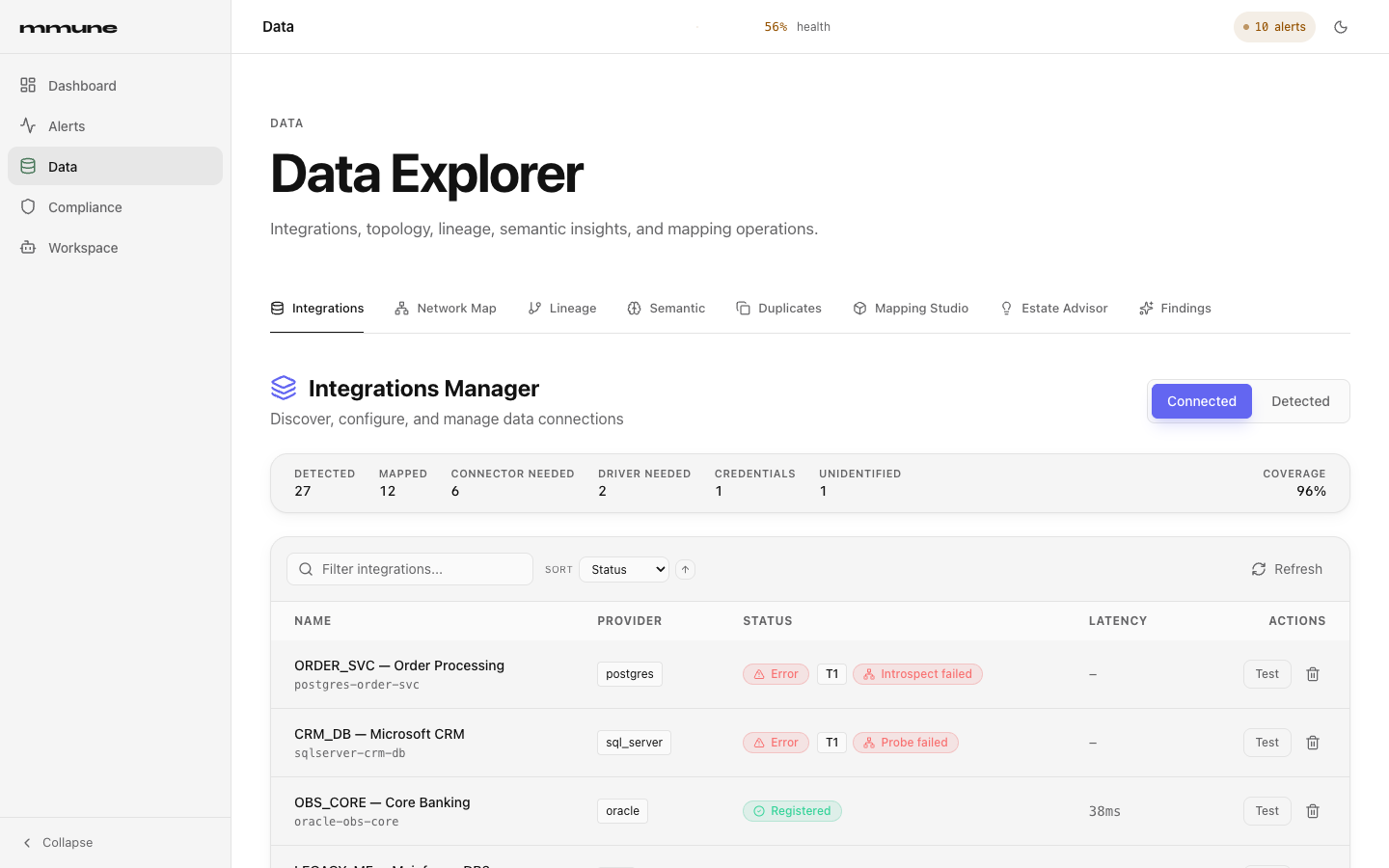The width and height of the screenshot is (1389, 868).
Task: Open the 10 alerts badge
Action: pos(1274,27)
